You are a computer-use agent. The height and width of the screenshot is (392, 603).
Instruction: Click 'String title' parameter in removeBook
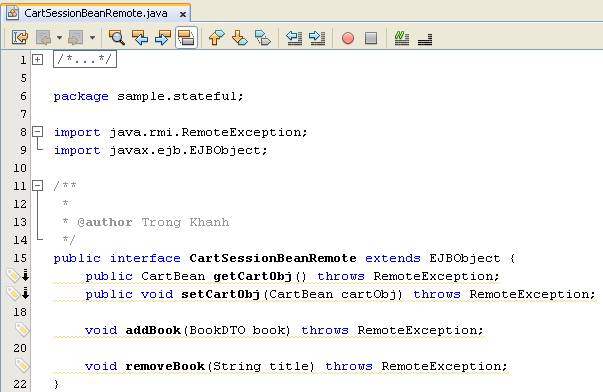(261, 366)
